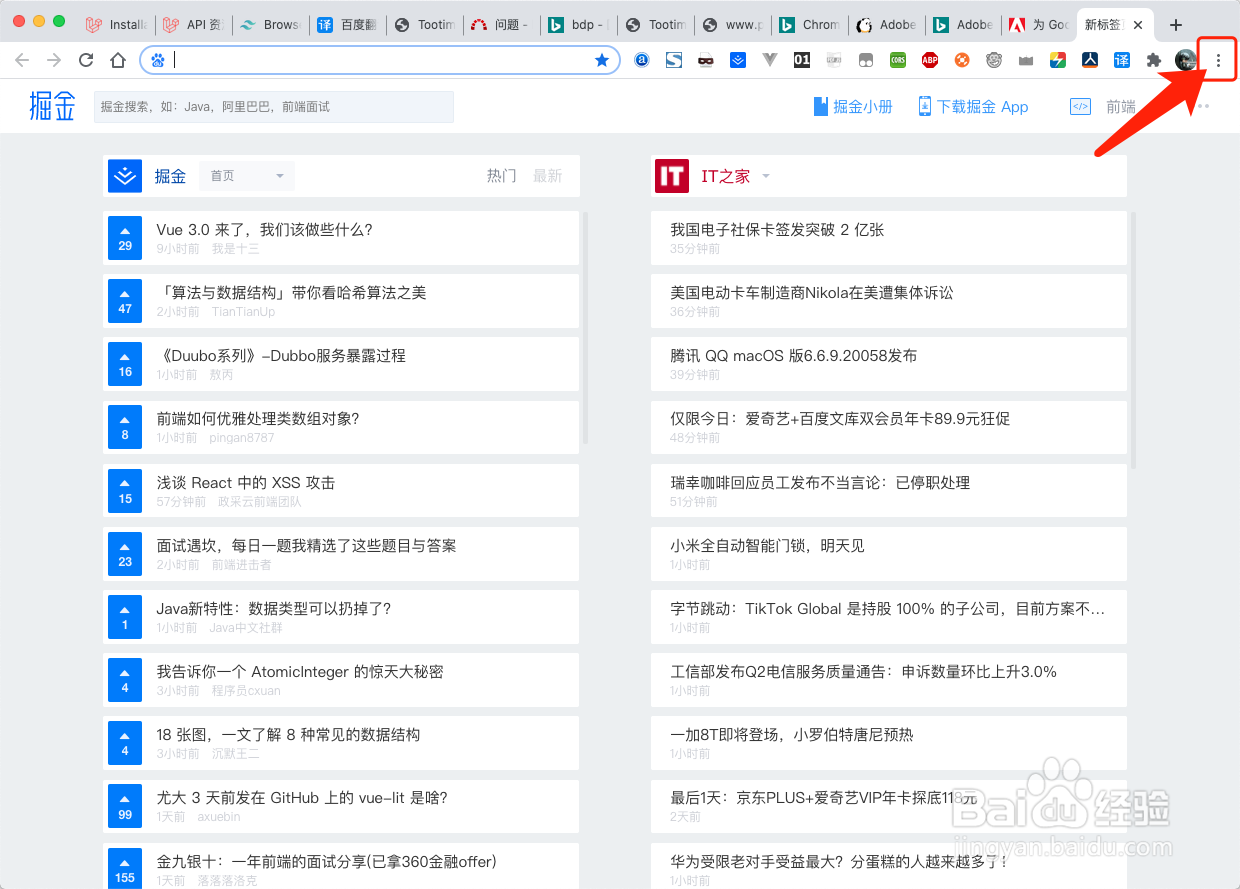Open the Vue devtools extension icon

pos(770,60)
